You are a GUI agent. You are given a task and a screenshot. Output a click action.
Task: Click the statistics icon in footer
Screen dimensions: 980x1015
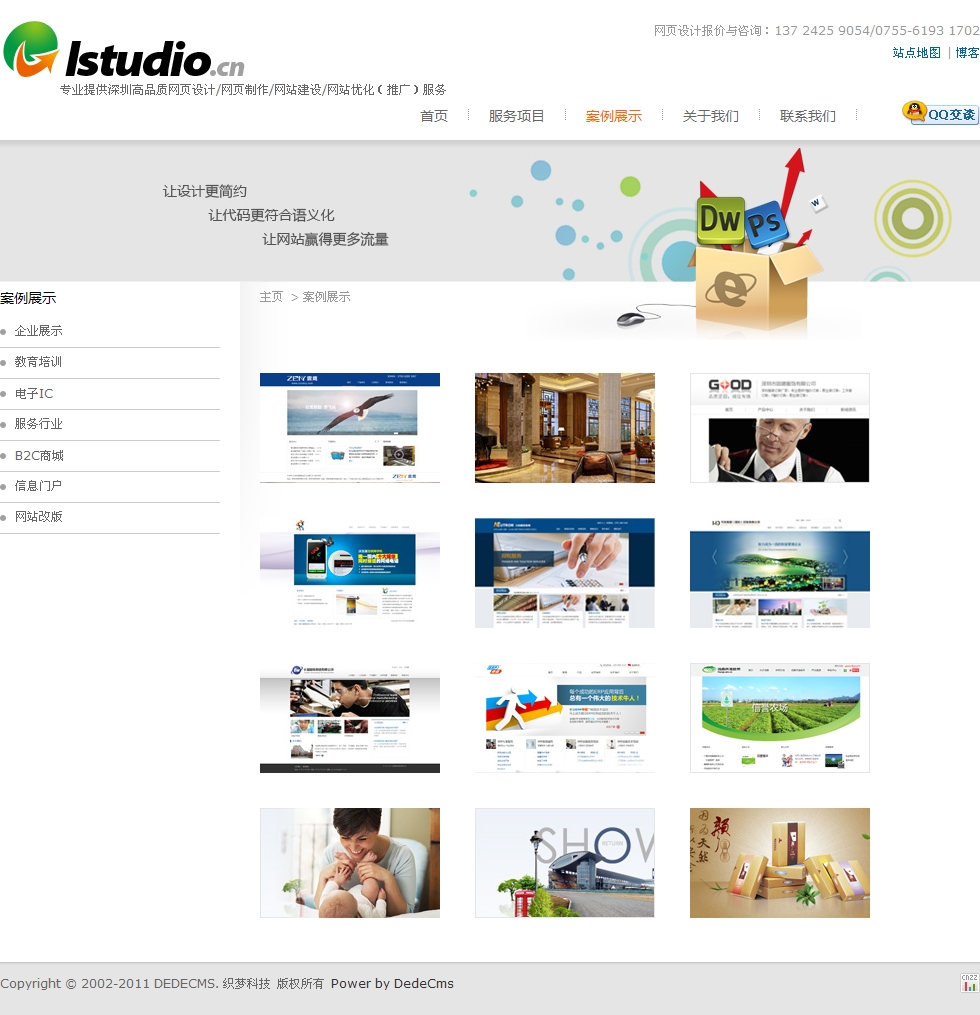point(969,983)
